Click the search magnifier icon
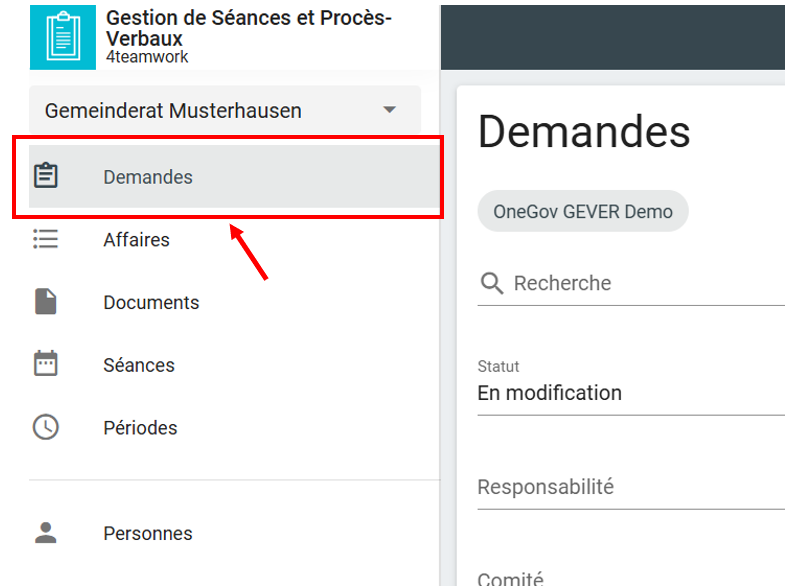Viewport: 785px width, 588px height. pos(491,283)
